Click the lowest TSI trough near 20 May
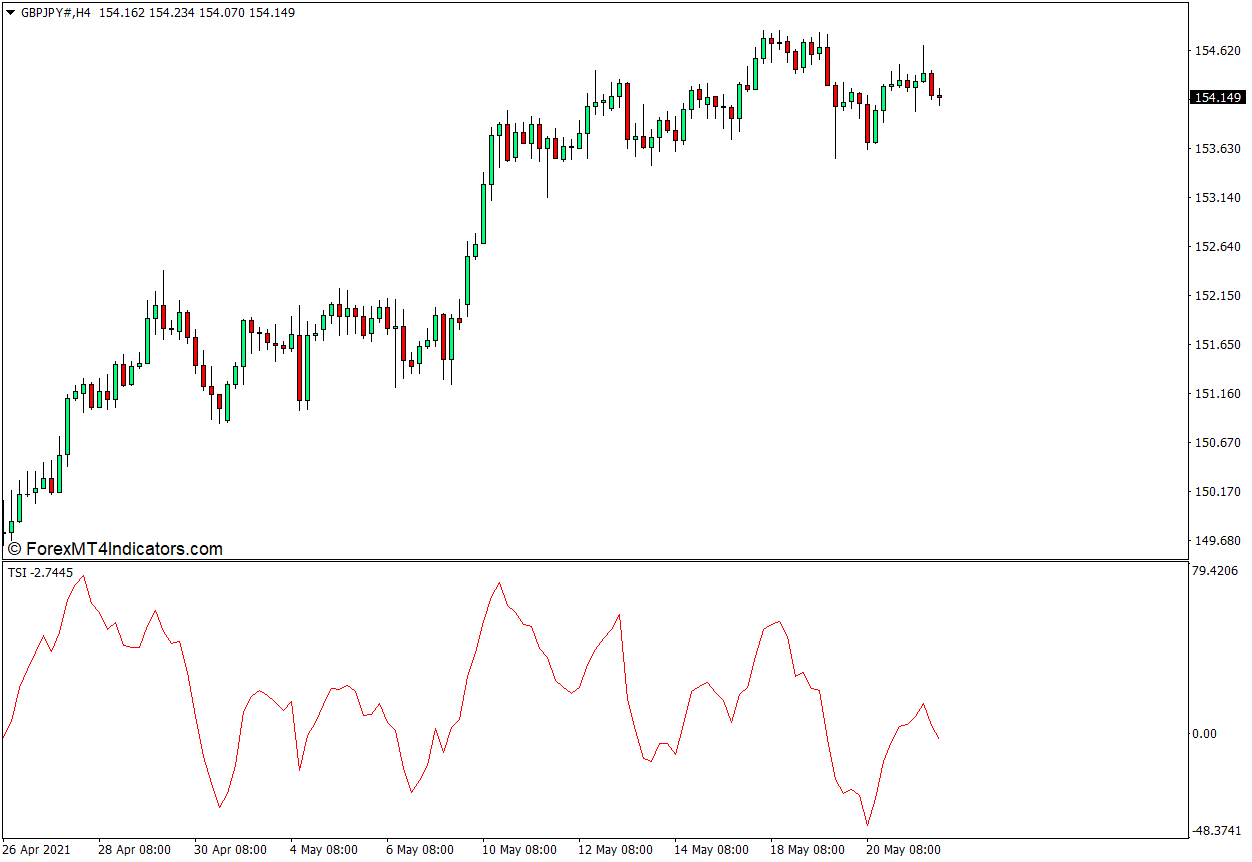 [x=867, y=825]
